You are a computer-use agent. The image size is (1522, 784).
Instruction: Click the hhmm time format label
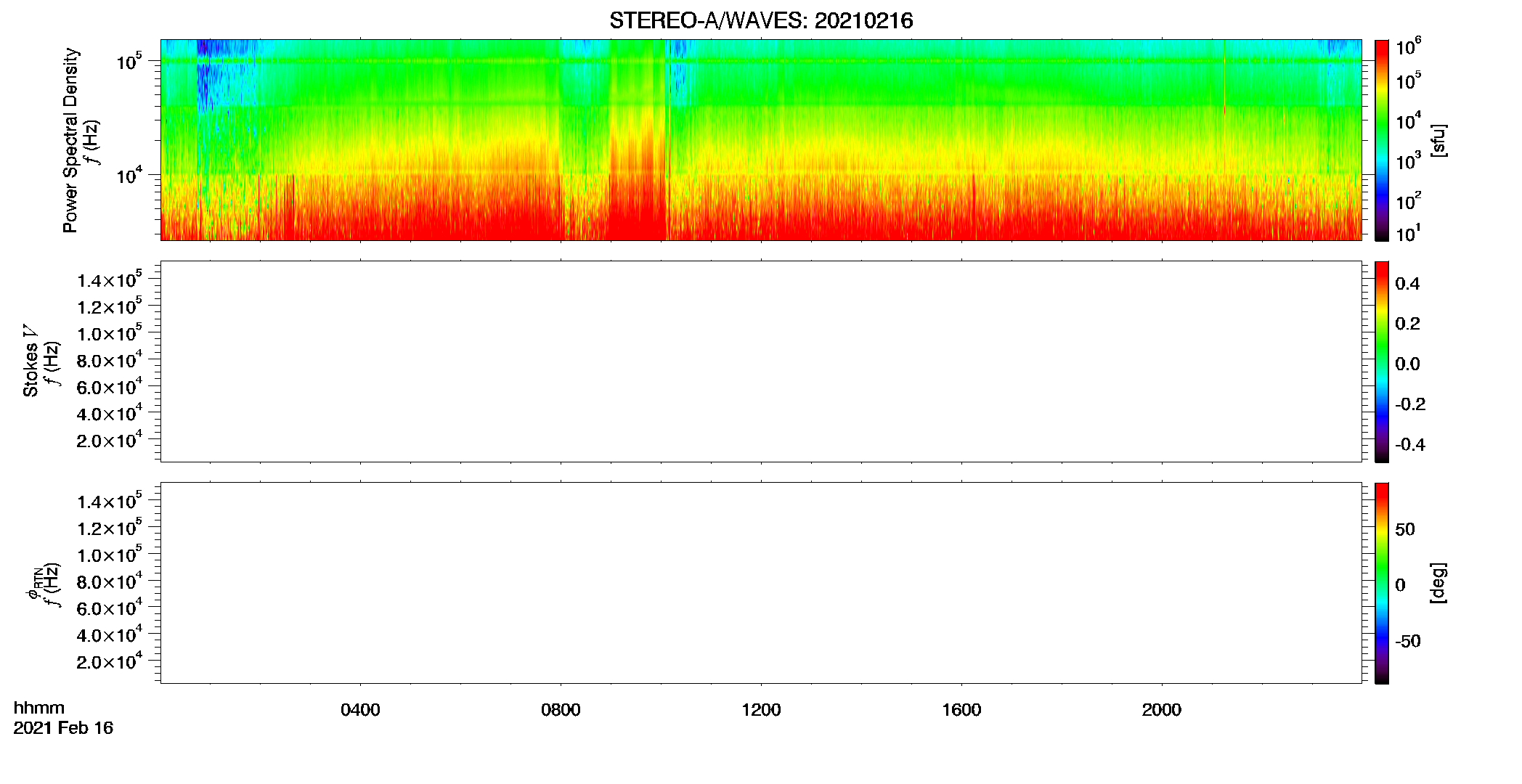[x=39, y=709]
